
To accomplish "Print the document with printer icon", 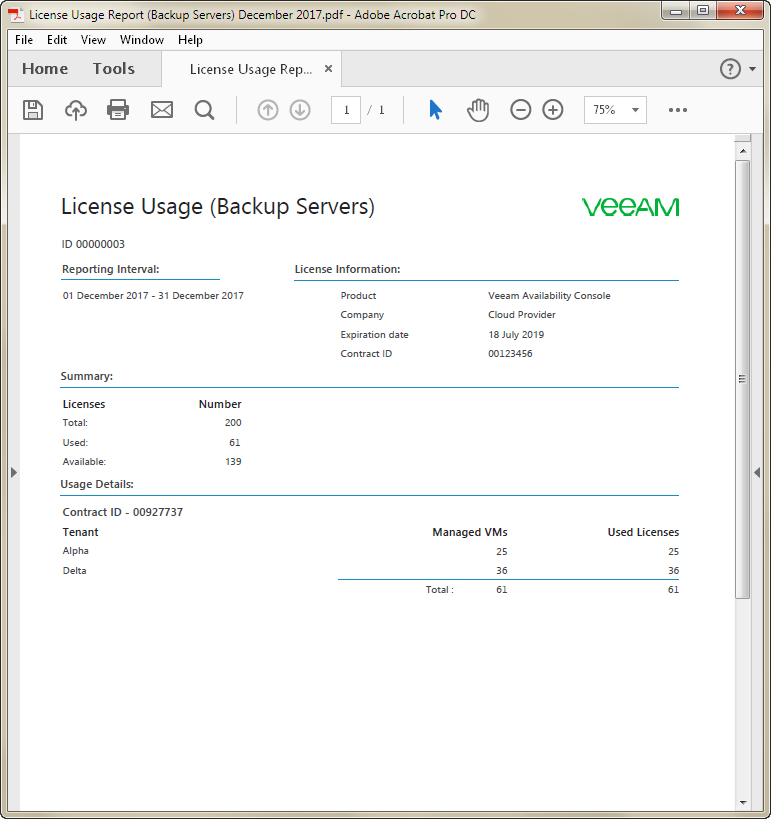I will (118, 110).
